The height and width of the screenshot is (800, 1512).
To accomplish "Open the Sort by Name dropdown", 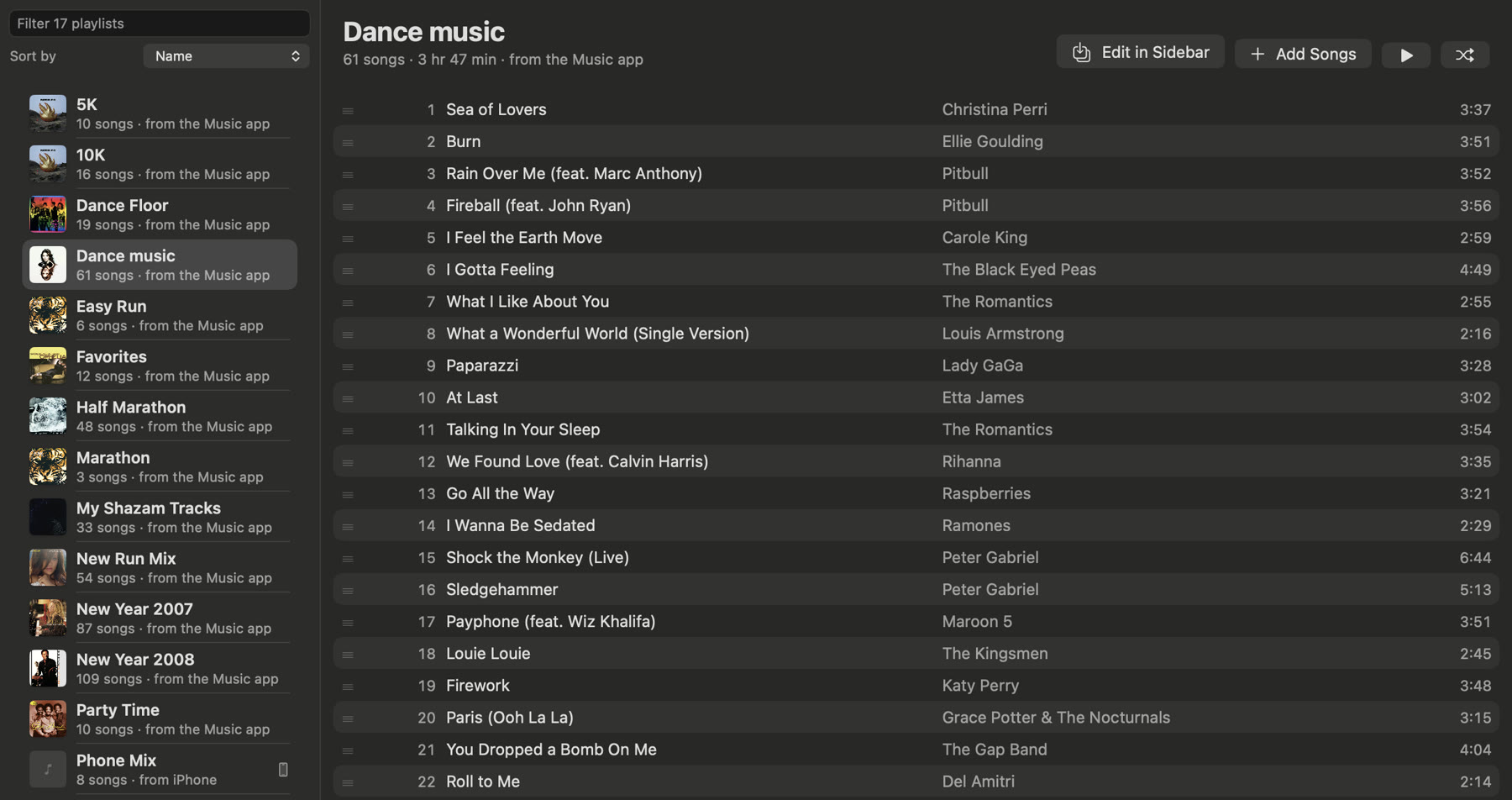I will coord(227,56).
